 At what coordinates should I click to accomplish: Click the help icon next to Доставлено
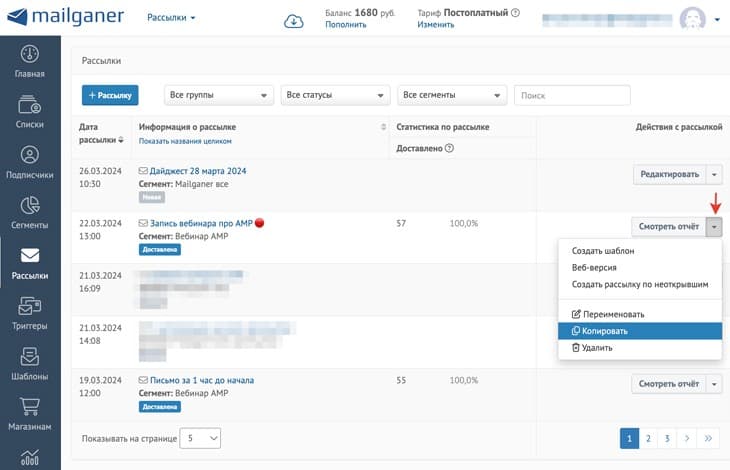pyautogui.click(x=449, y=148)
